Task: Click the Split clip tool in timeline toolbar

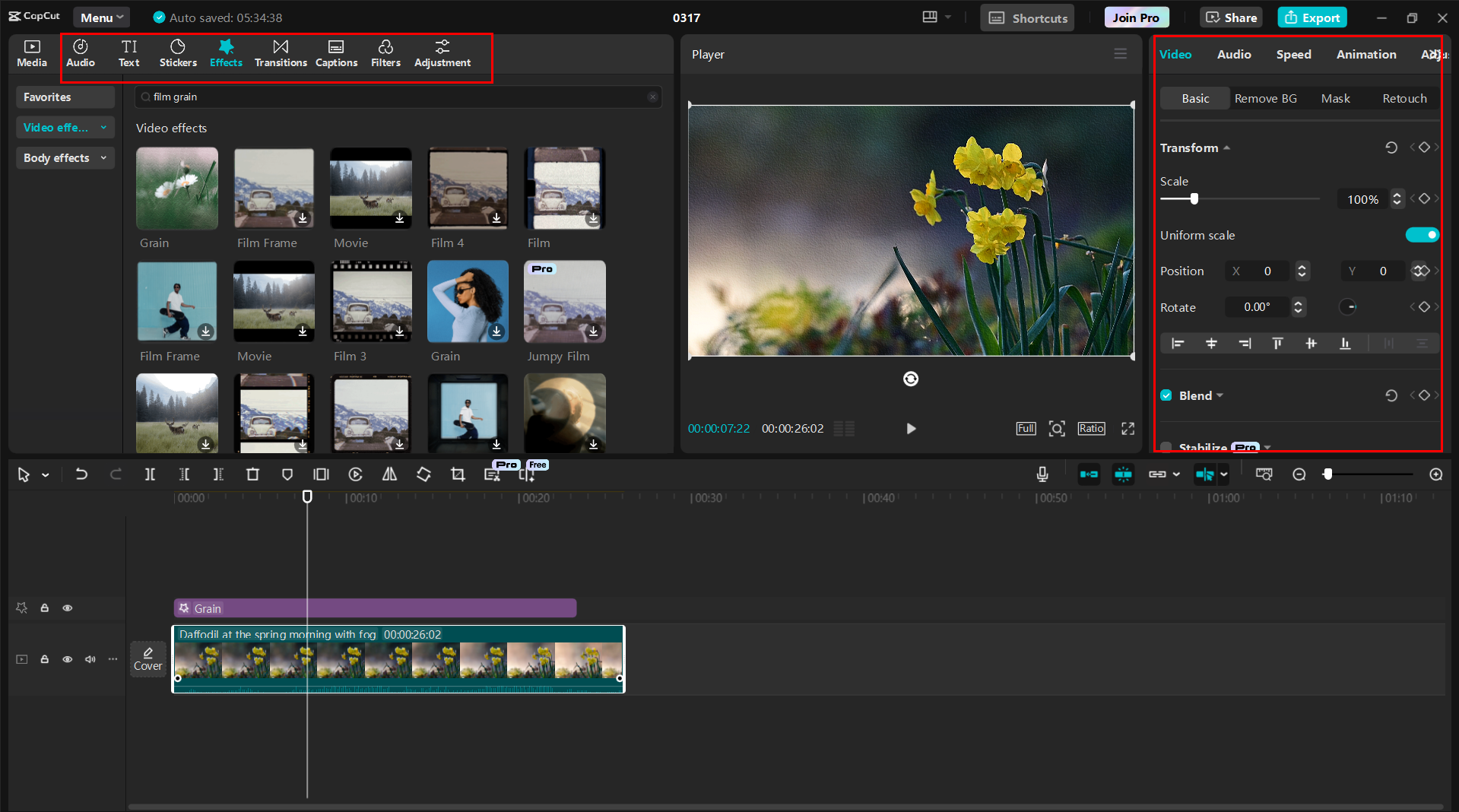Action: point(150,474)
